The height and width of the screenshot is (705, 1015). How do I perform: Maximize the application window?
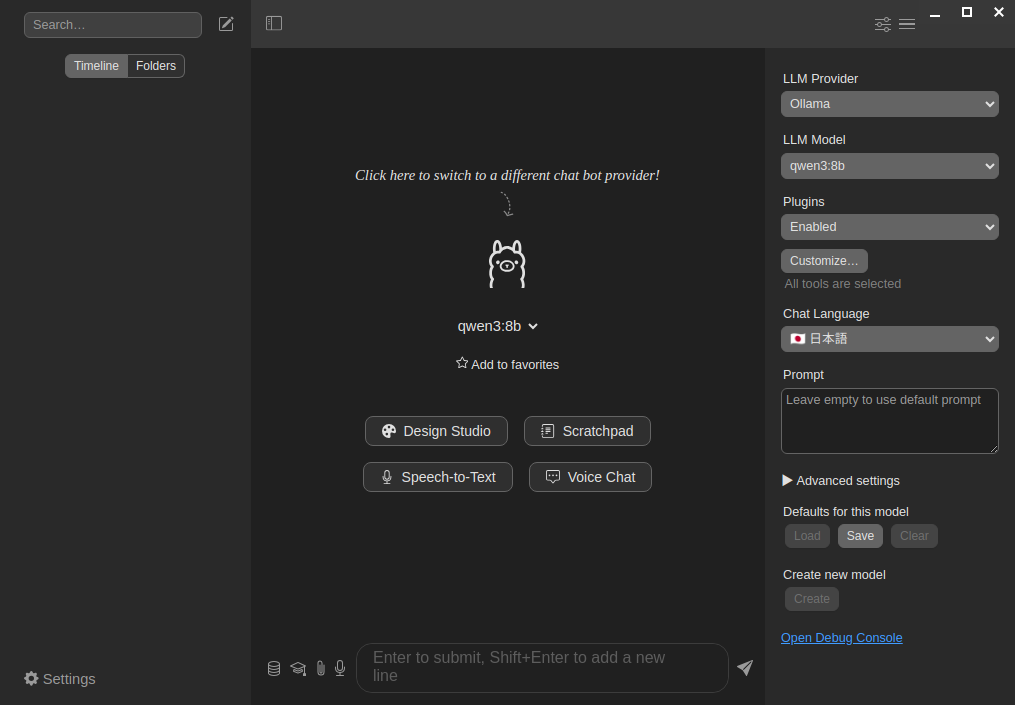(x=966, y=12)
